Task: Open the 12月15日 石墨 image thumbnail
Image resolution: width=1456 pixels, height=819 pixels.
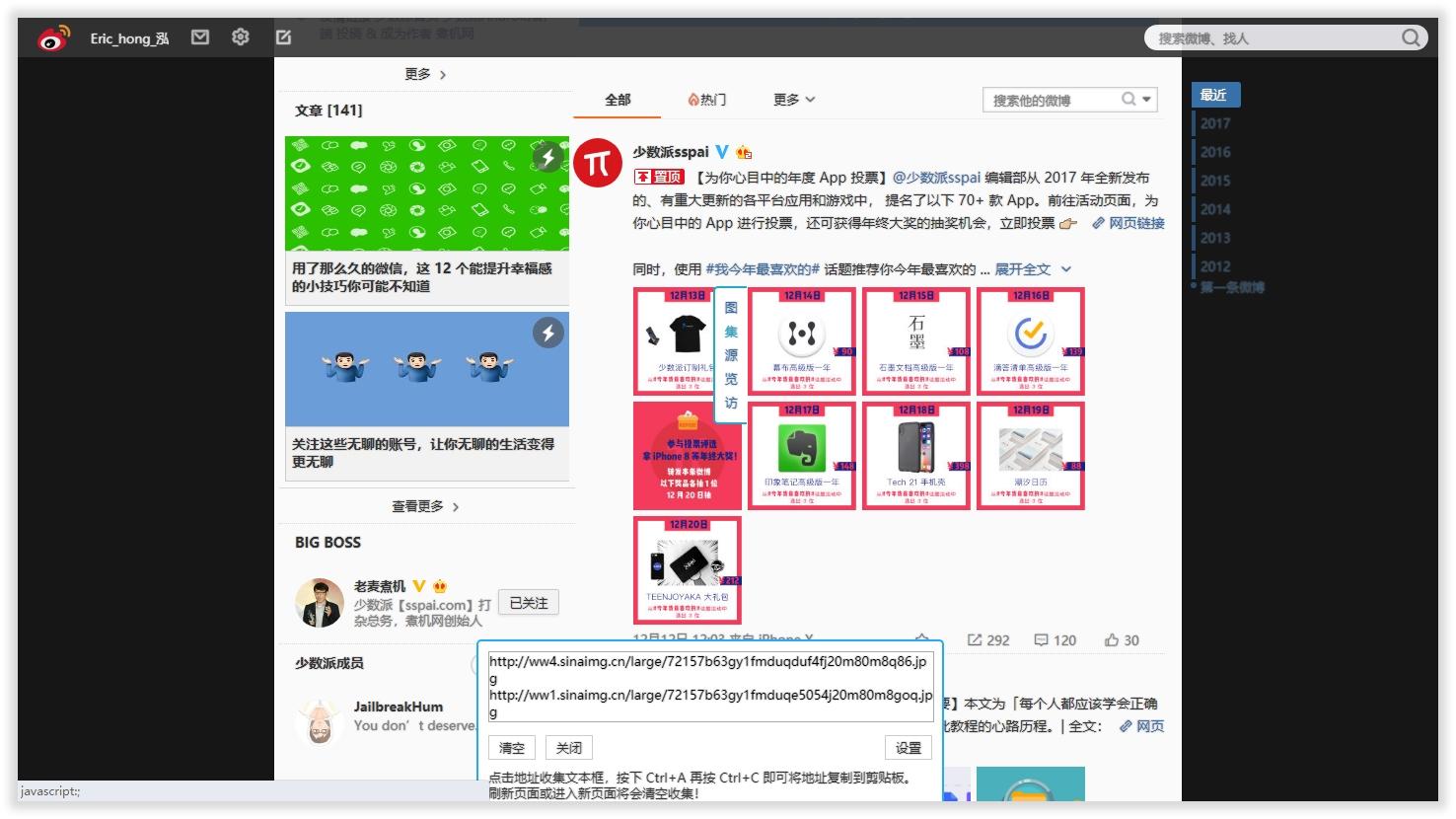Action: (916, 341)
